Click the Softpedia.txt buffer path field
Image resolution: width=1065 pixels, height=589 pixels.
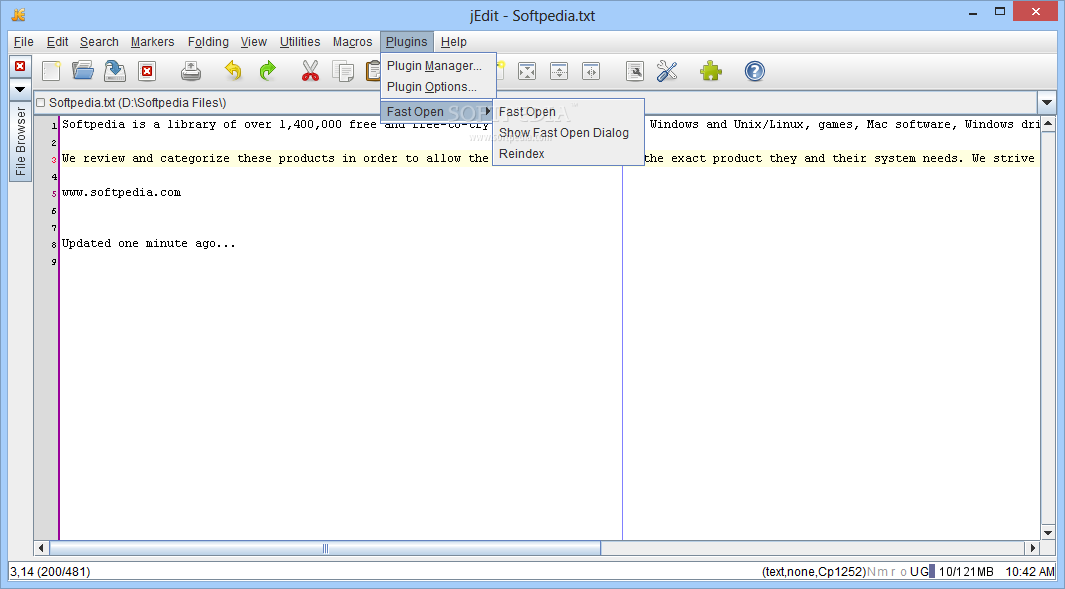click(x=537, y=103)
